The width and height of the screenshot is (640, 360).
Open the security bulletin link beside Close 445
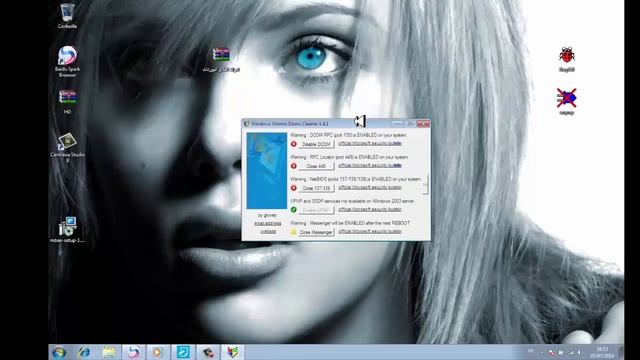click(x=370, y=166)
